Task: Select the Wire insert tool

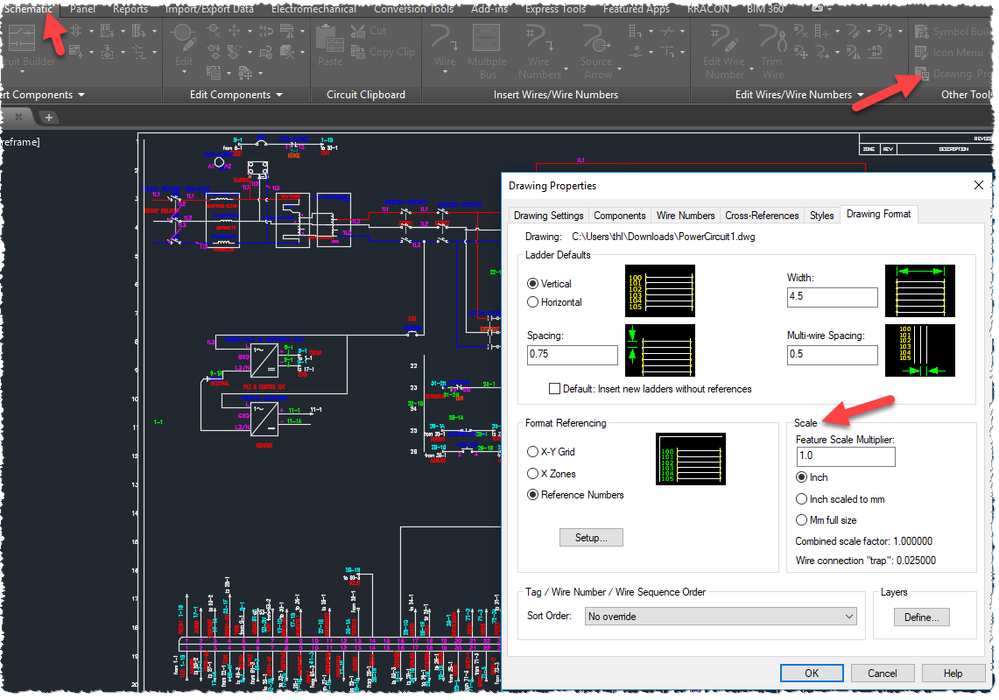Action: pyautogui.click(x=444, y=46)
